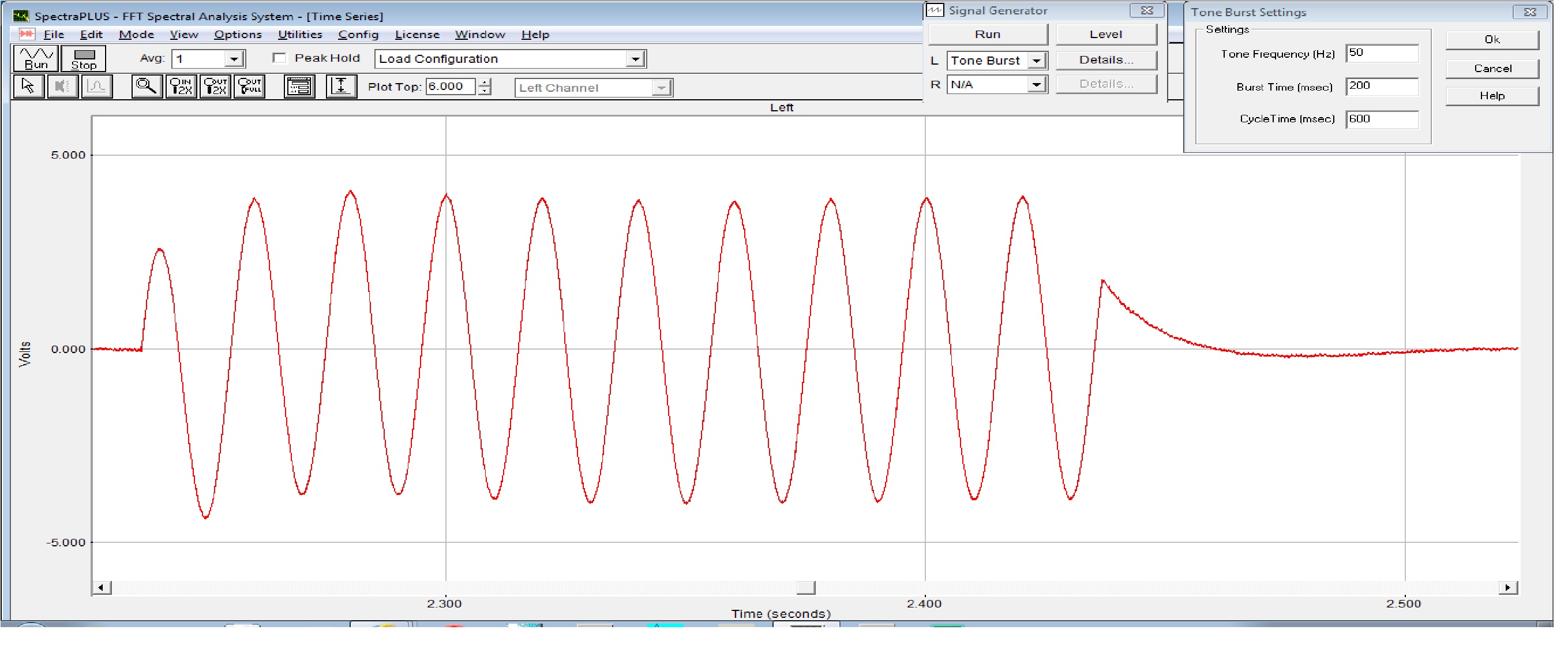Open the Utilities menu
Image resolution: width=1568 pixels, height=645 pixels.
[299, 35]
